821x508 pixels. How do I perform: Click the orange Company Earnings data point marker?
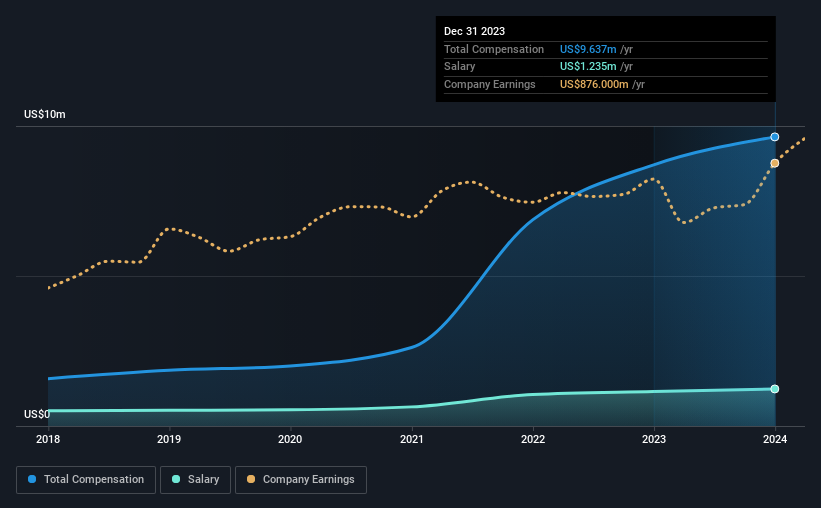point(774,163)
